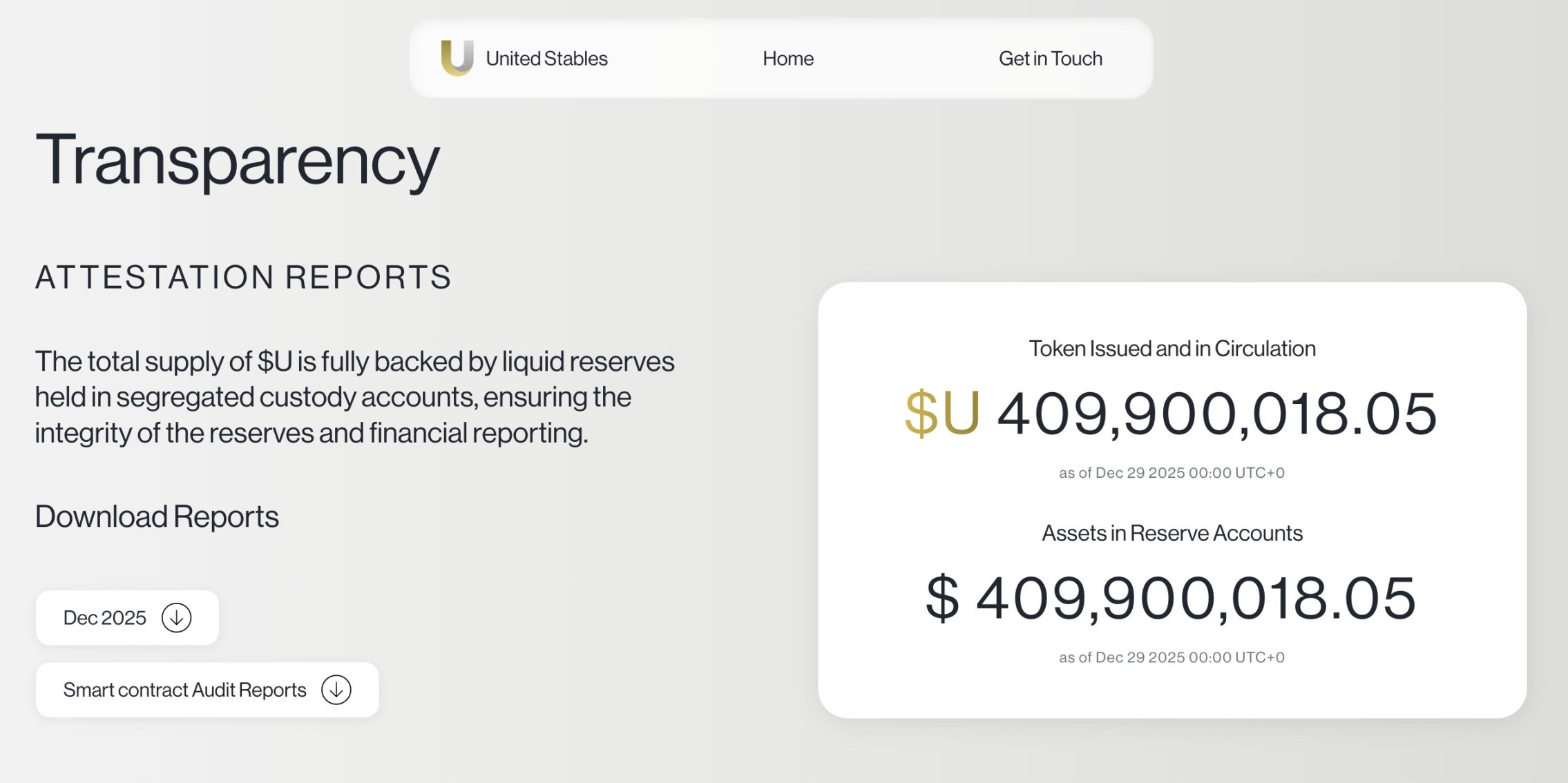Click the ATTESTATION REPORTS section heading
The height and width of the screenshot is (783, 1568).
243,277
